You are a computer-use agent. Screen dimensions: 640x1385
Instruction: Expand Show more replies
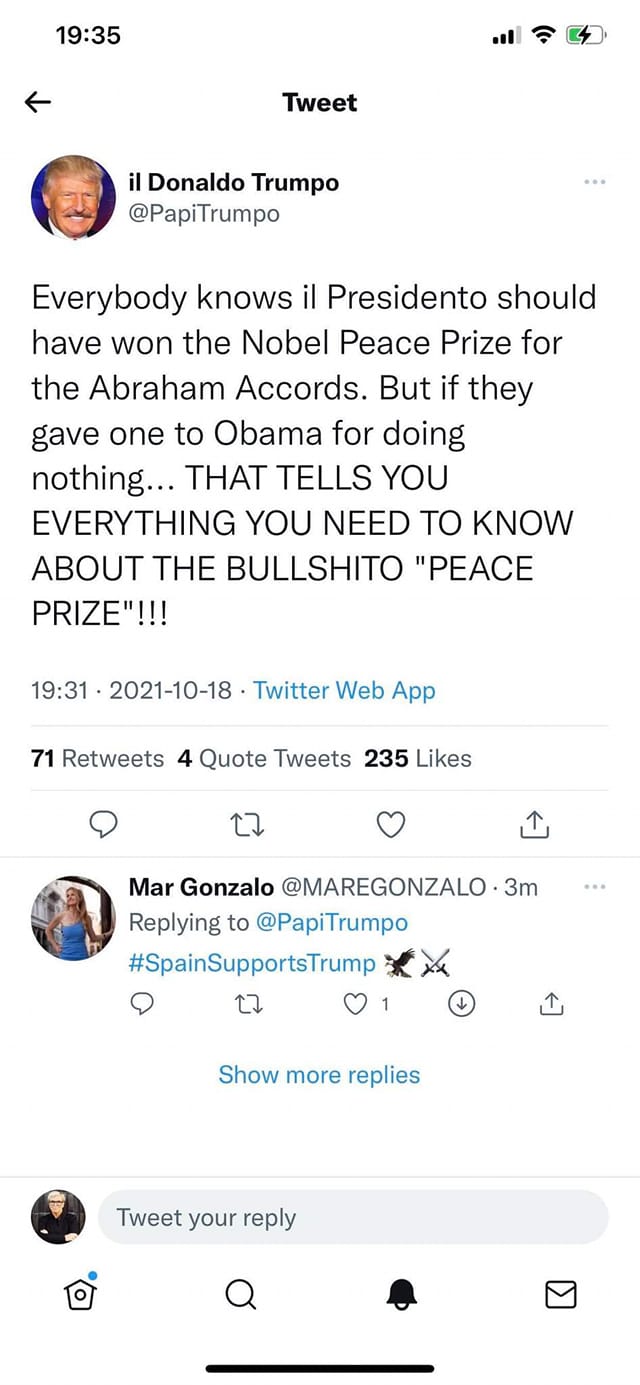point(319,1075)
